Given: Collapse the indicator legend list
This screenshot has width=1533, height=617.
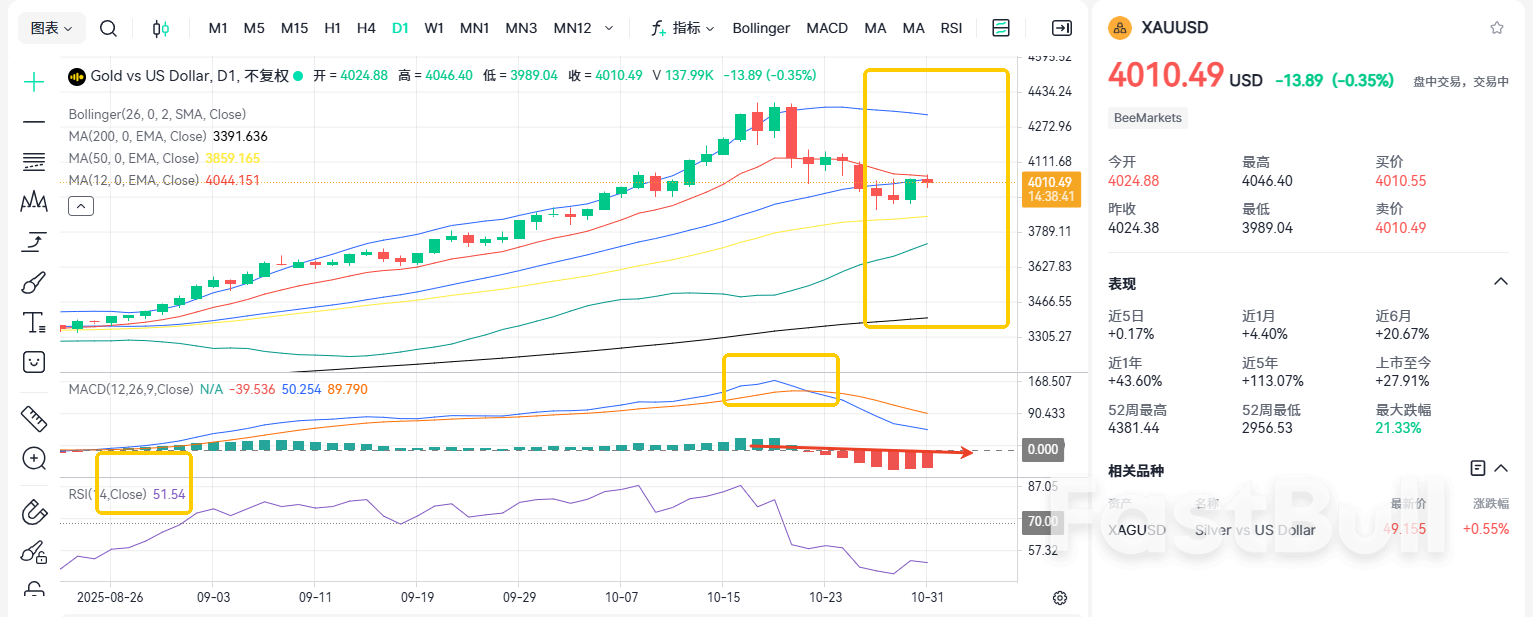Looking at the screenshot, I should click(x=80, y=206).
